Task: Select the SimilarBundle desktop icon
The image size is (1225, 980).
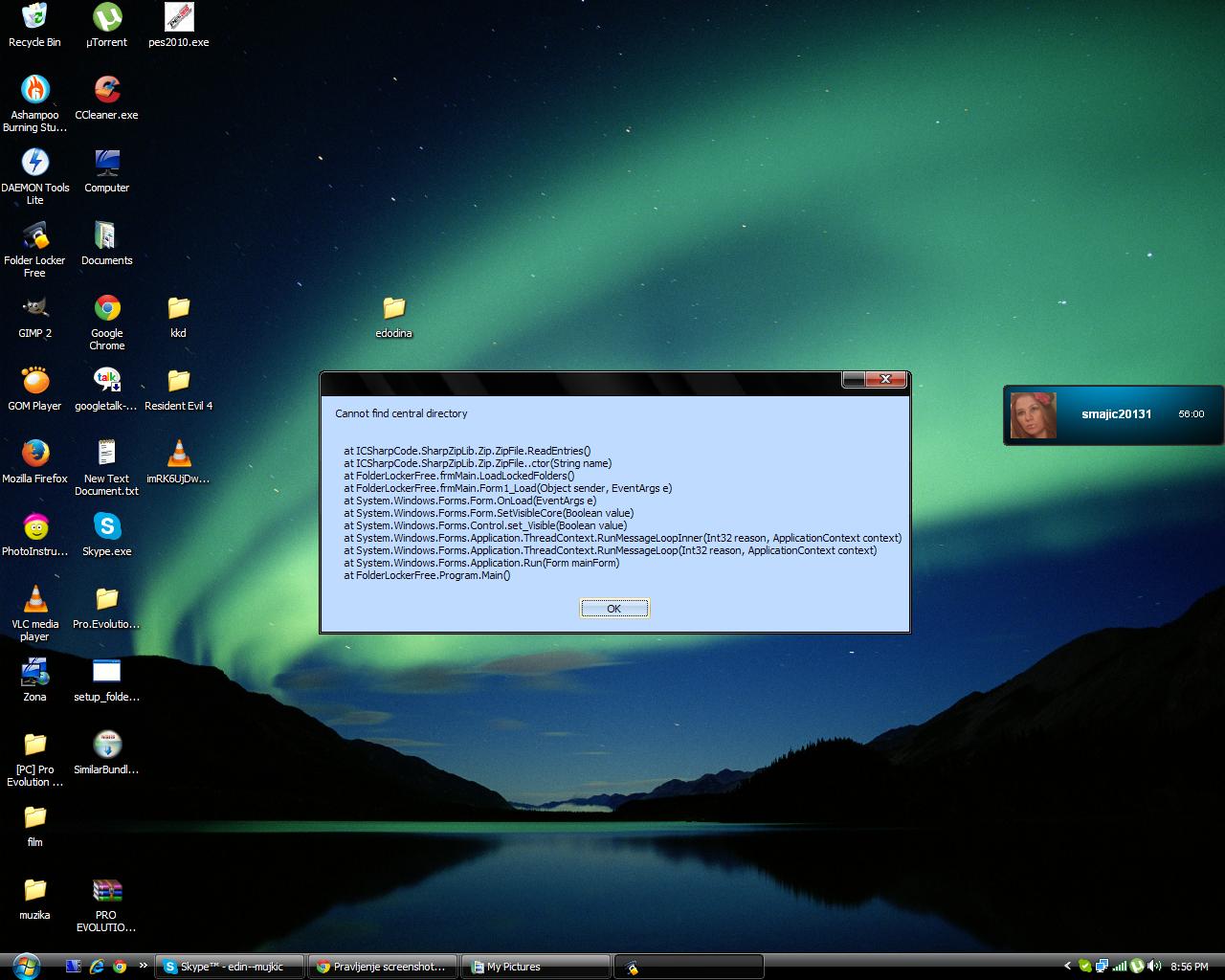Action: tap(107, 753)
